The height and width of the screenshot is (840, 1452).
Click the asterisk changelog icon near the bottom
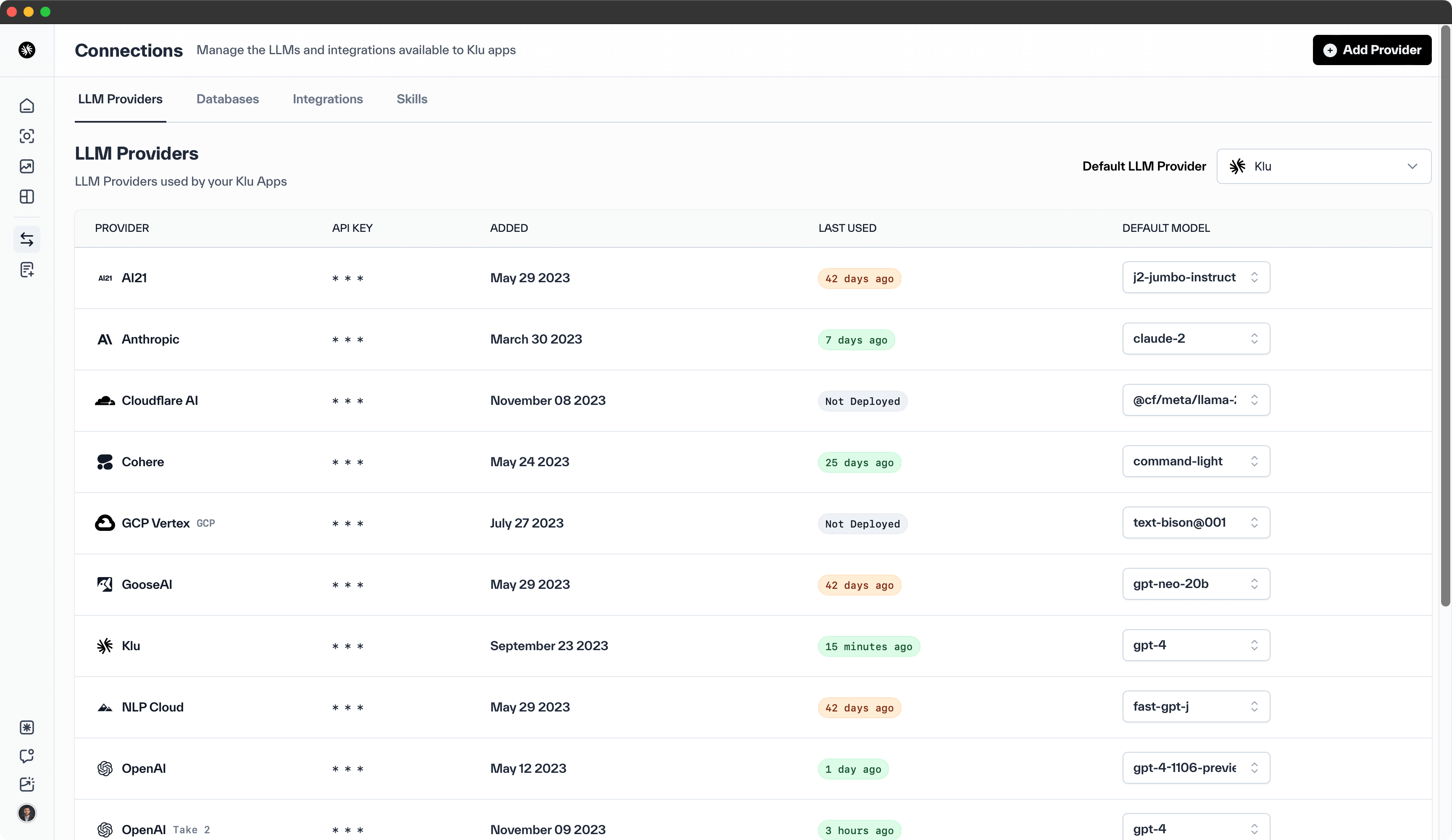(26, 728)
